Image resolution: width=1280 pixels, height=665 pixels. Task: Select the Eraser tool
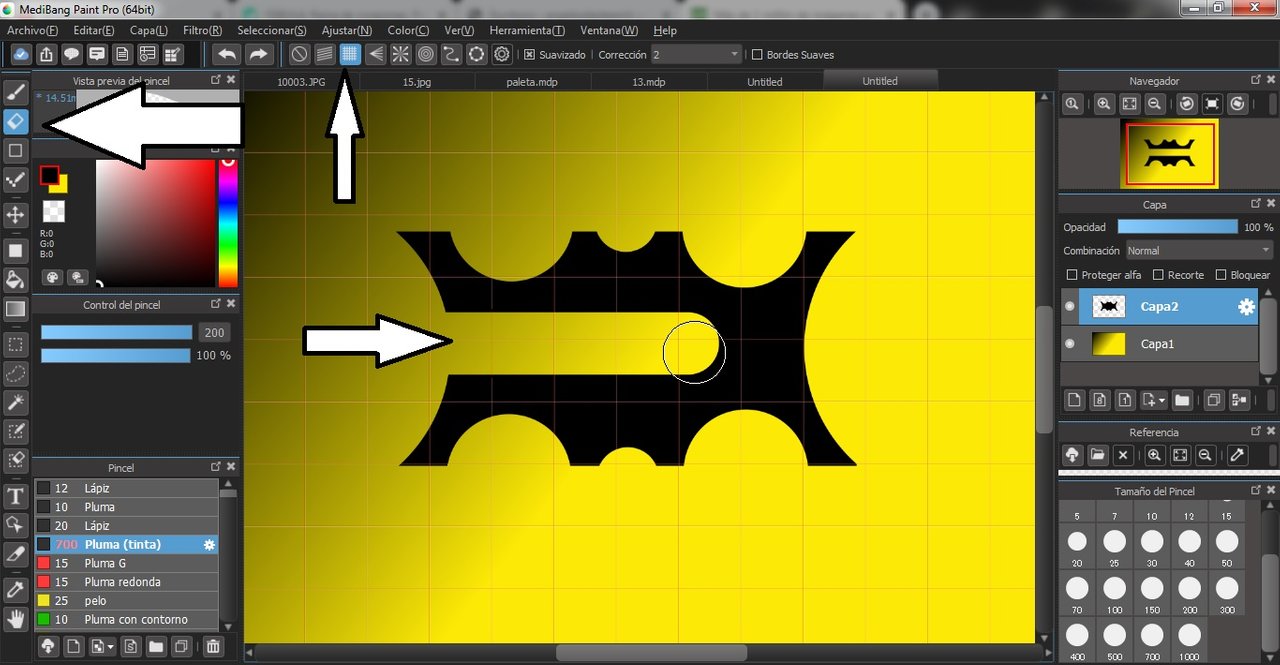click(x=15, y=121)
